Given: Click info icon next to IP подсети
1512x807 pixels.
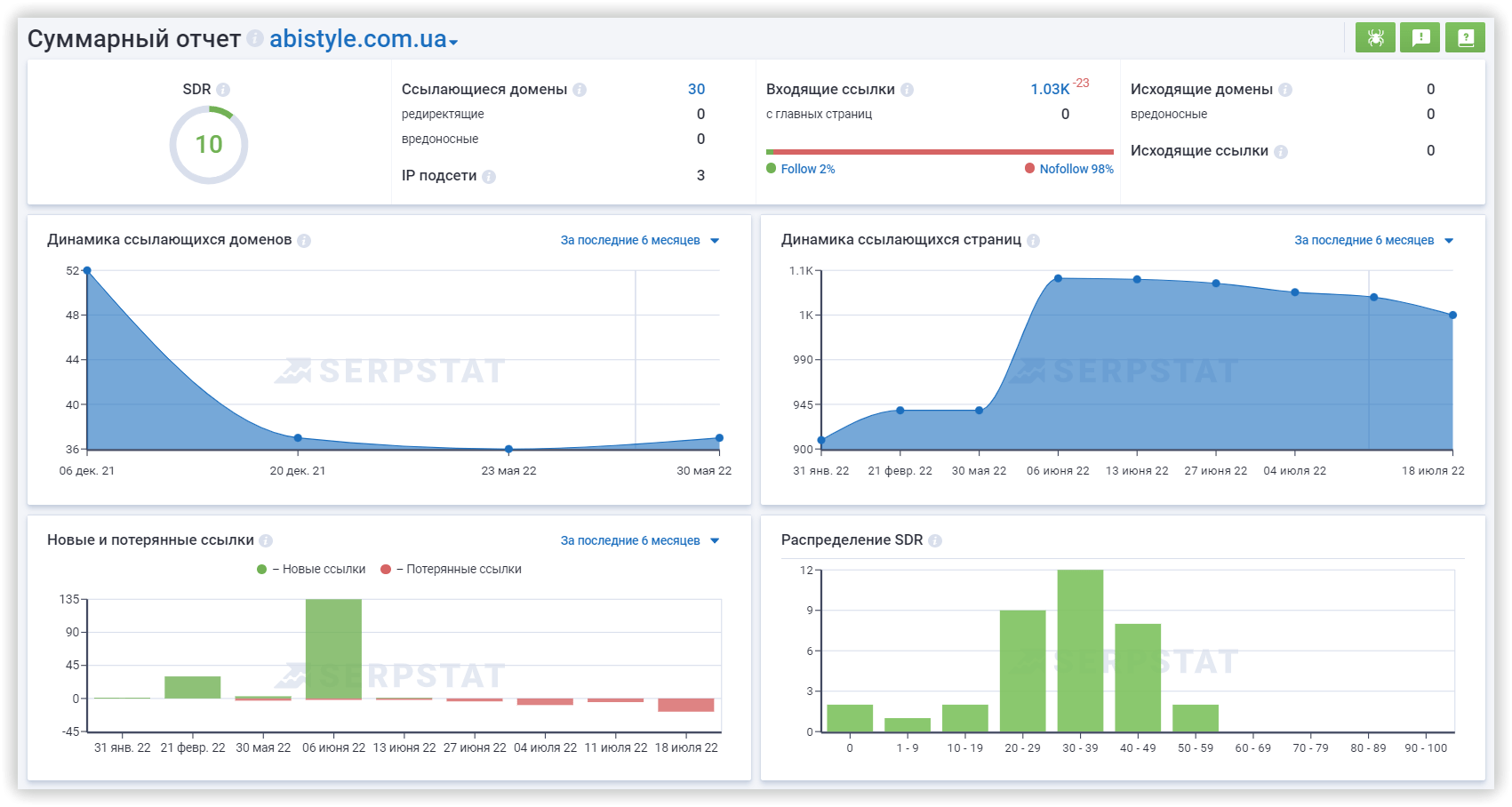Looking at the screenshot, I should pos(489,177).
